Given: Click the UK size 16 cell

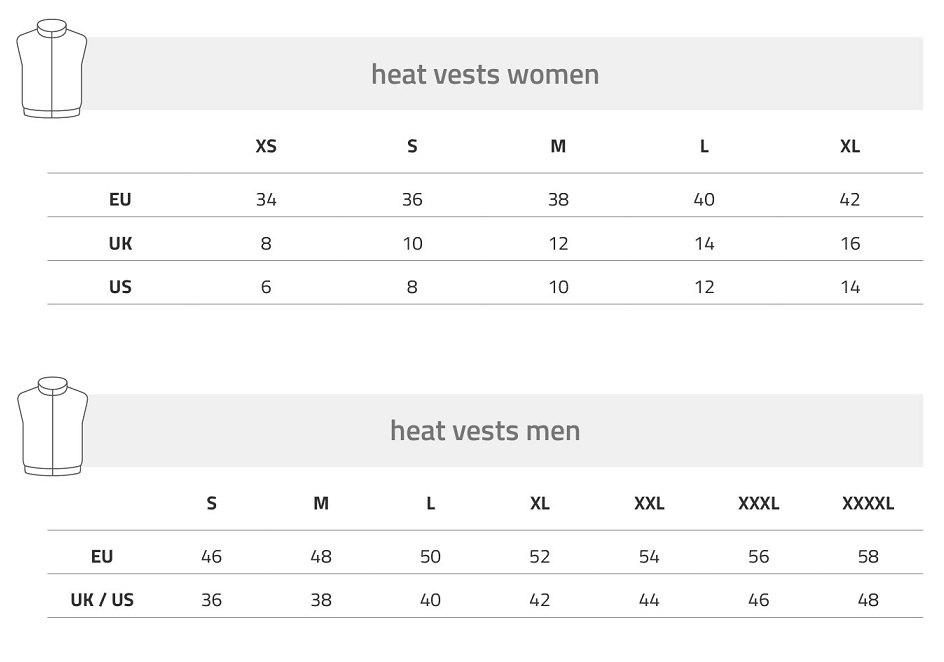Looking at the screenshot, I should 850,244.
